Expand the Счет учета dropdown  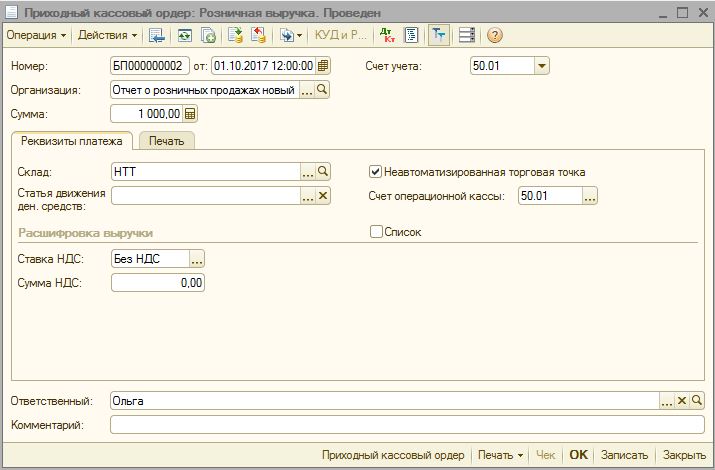[x=541, y=67]
